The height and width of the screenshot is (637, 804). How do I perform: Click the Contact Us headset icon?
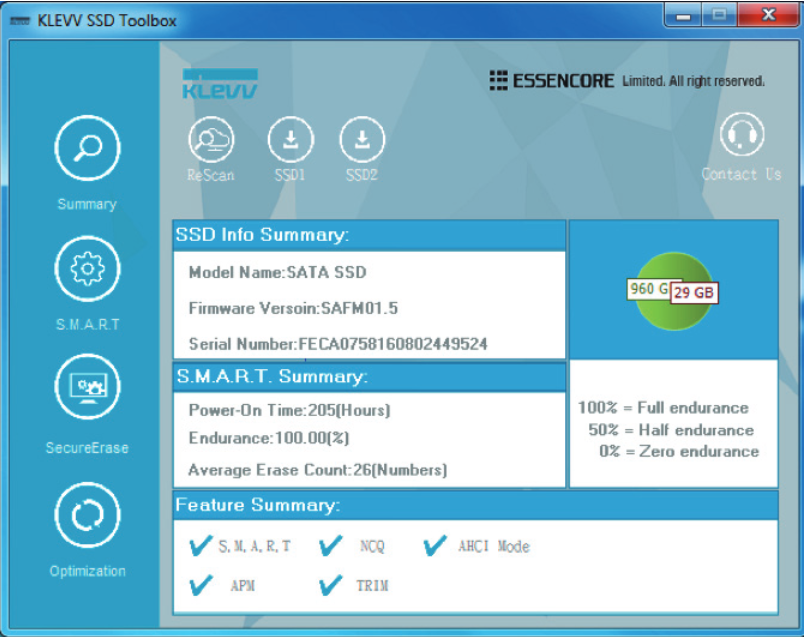(742, 134)
